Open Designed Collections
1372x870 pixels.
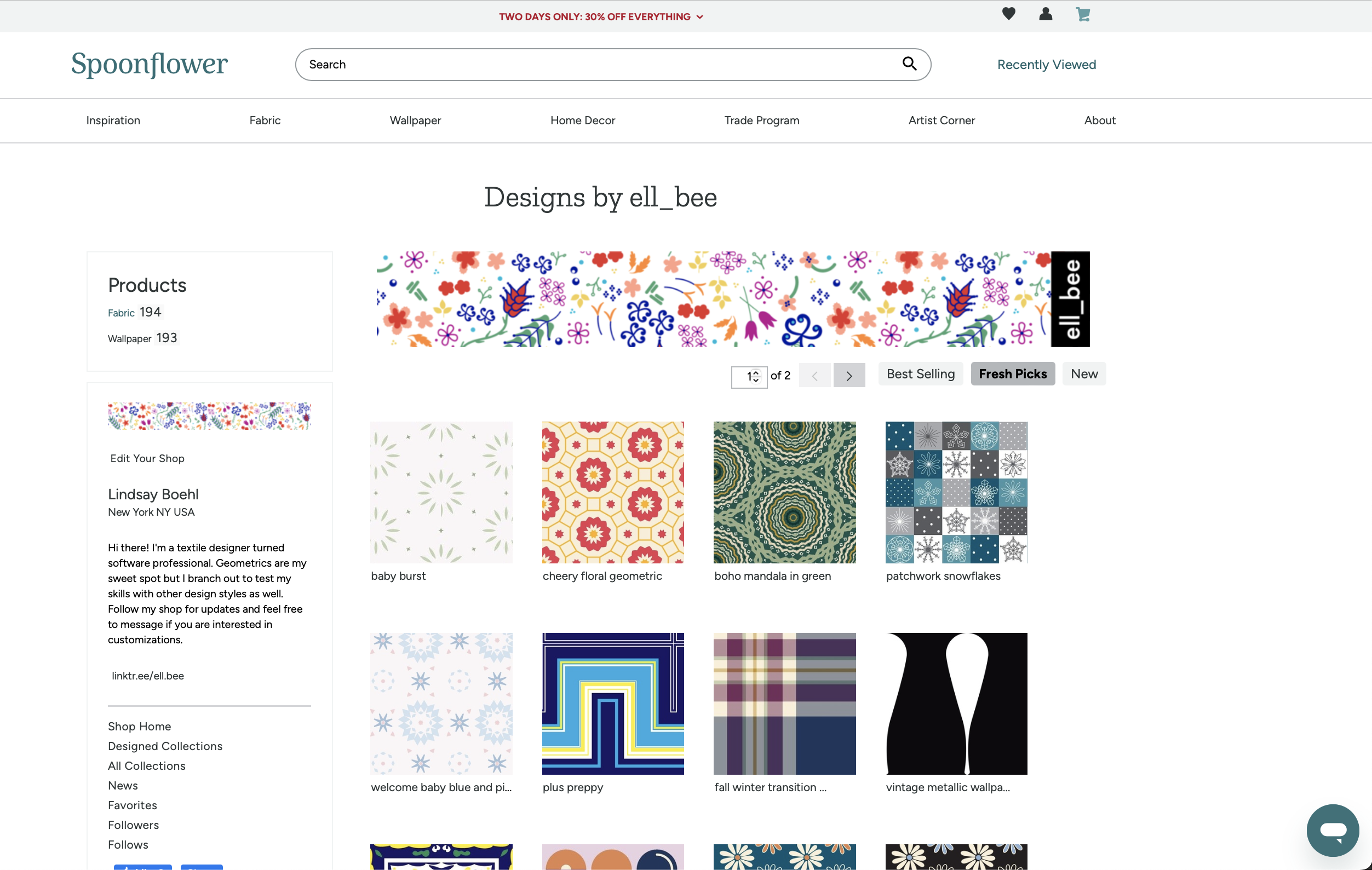point(165,746)
